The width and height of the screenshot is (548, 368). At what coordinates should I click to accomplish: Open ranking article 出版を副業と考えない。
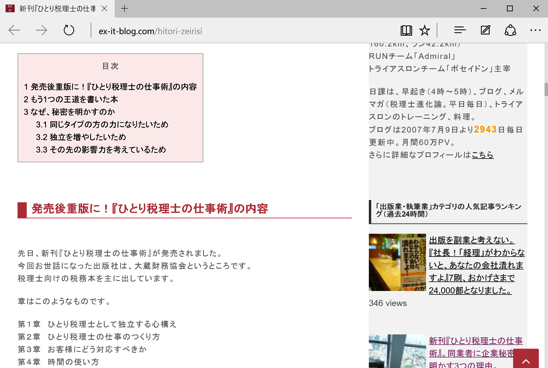point(477,265)
